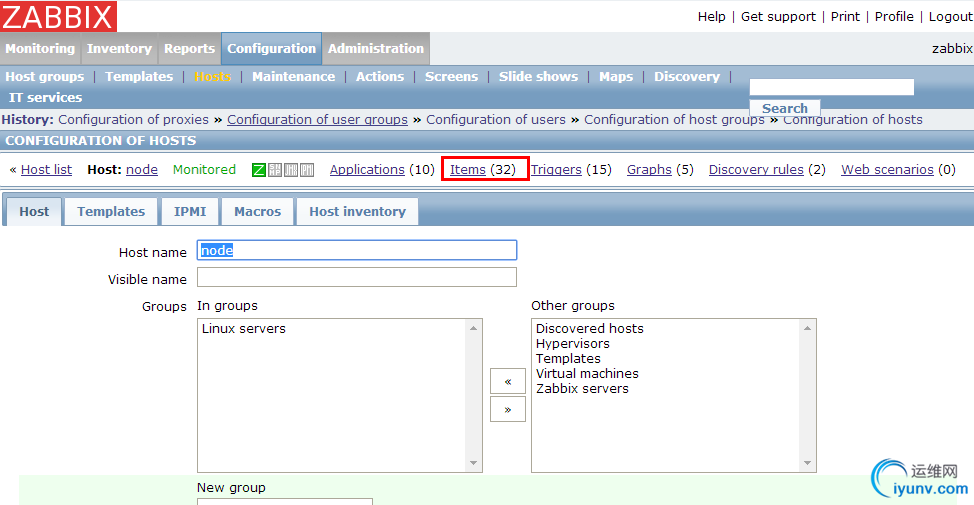Move selected group right with » button
Screen dimensions: 974x505
(507, 409)
